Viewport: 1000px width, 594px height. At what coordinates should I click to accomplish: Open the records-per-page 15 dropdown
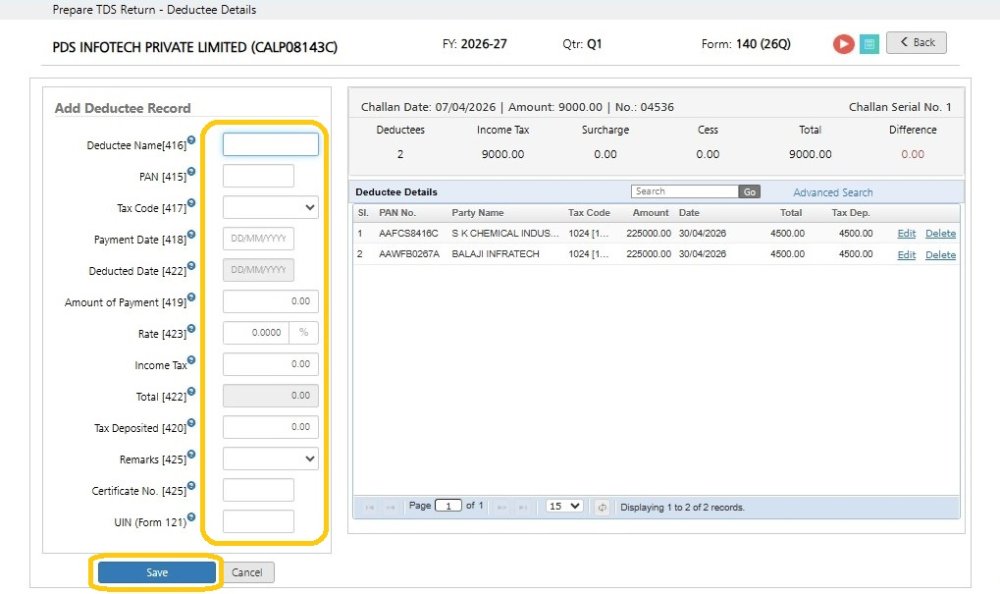click(x=564, y=506)
